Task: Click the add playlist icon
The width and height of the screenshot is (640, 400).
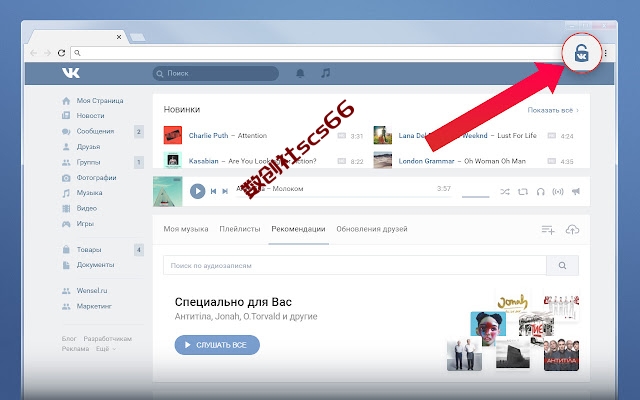Action: coord(548,230)
